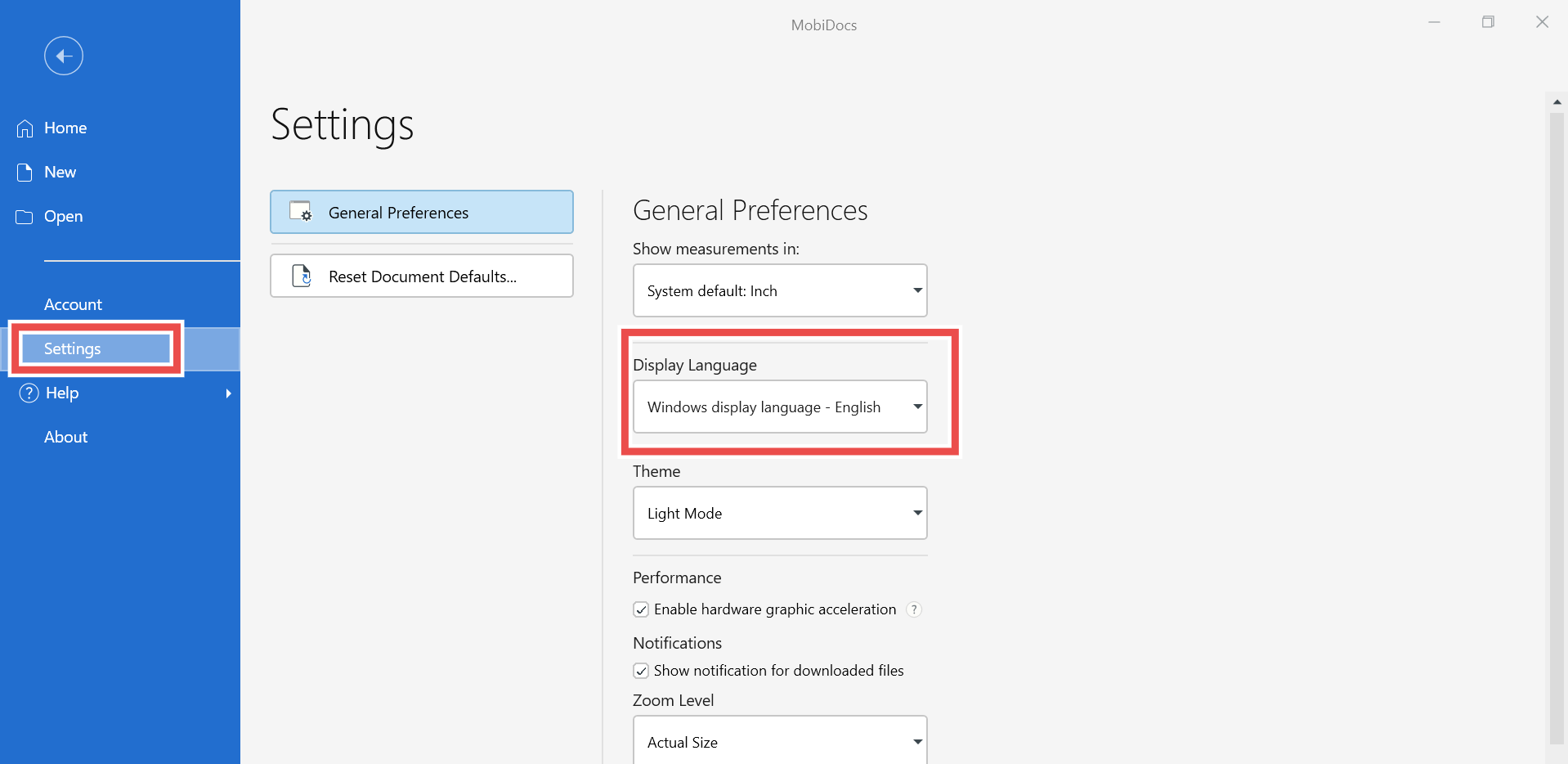Viewport: 1568px width, 764px height.
Task: Click the vertical scrollbar thumb
Action: click(x=1557, y=427)
